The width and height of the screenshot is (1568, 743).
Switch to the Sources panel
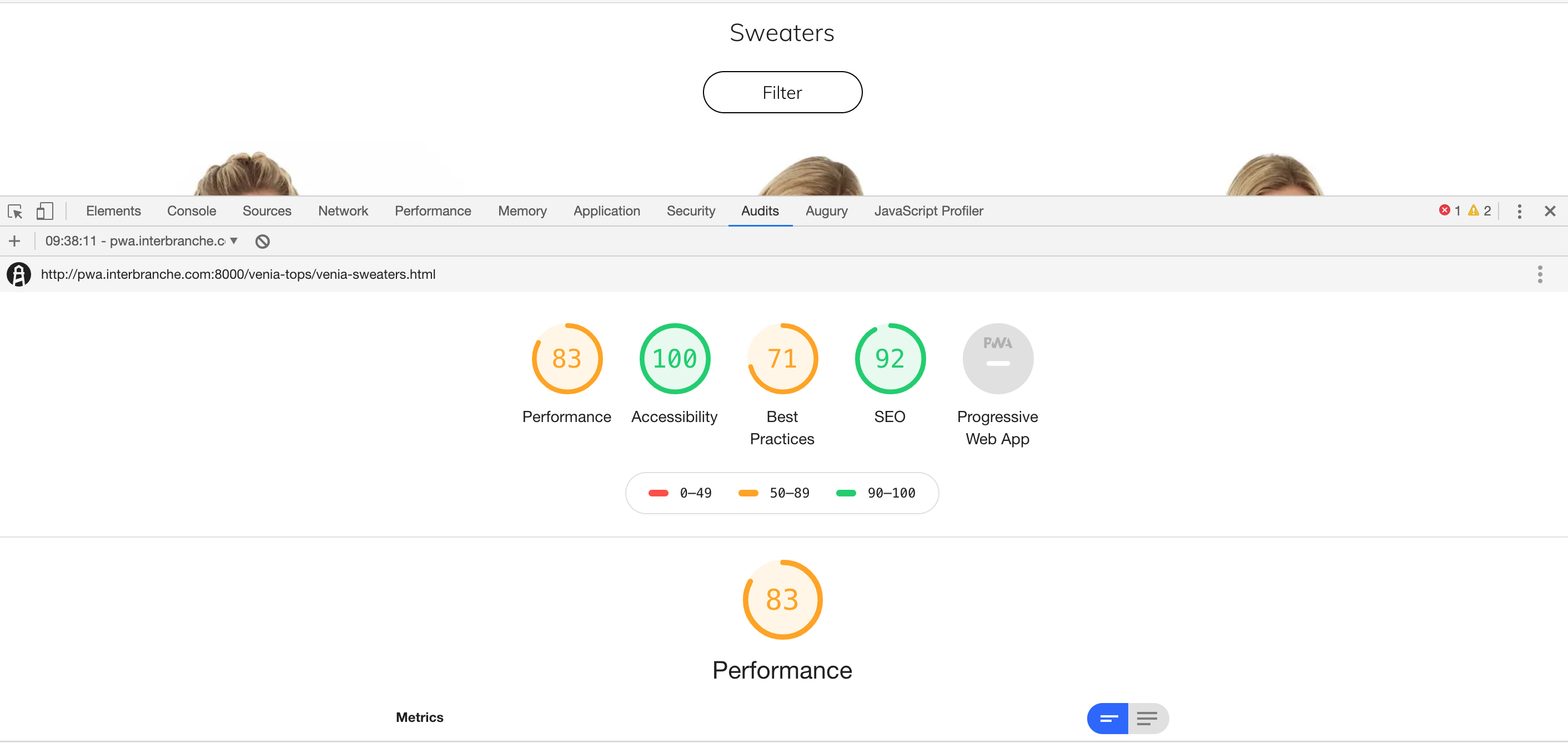pos(267,211)
